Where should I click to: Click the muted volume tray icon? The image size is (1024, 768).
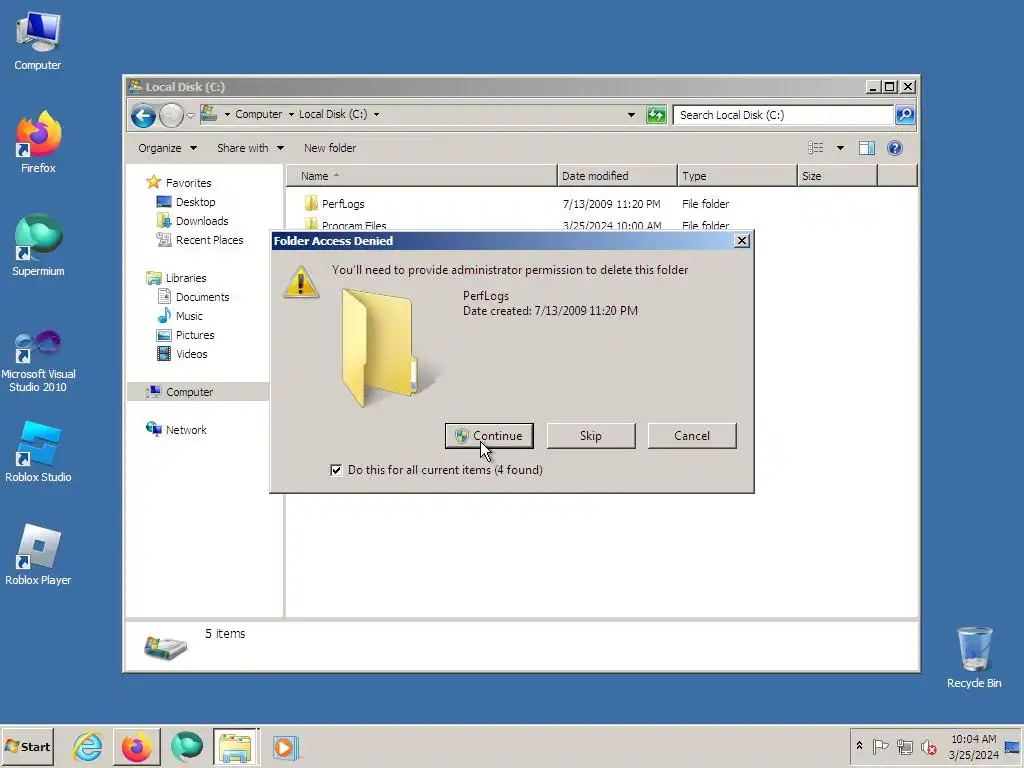928,746
